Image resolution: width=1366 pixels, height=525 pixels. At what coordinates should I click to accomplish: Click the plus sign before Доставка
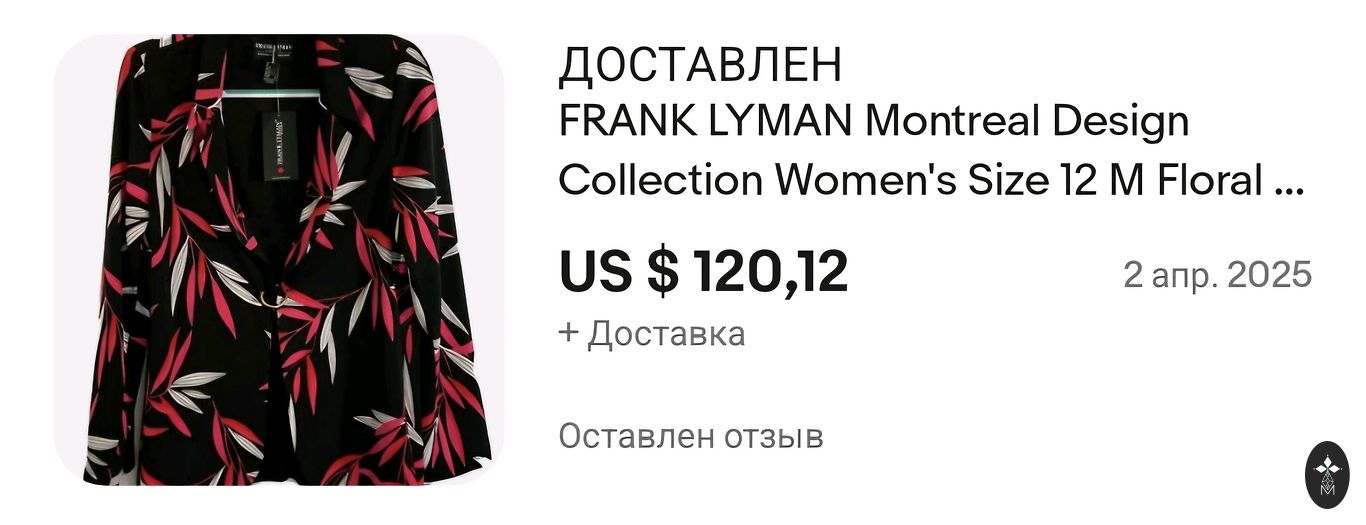click(569, 333)
